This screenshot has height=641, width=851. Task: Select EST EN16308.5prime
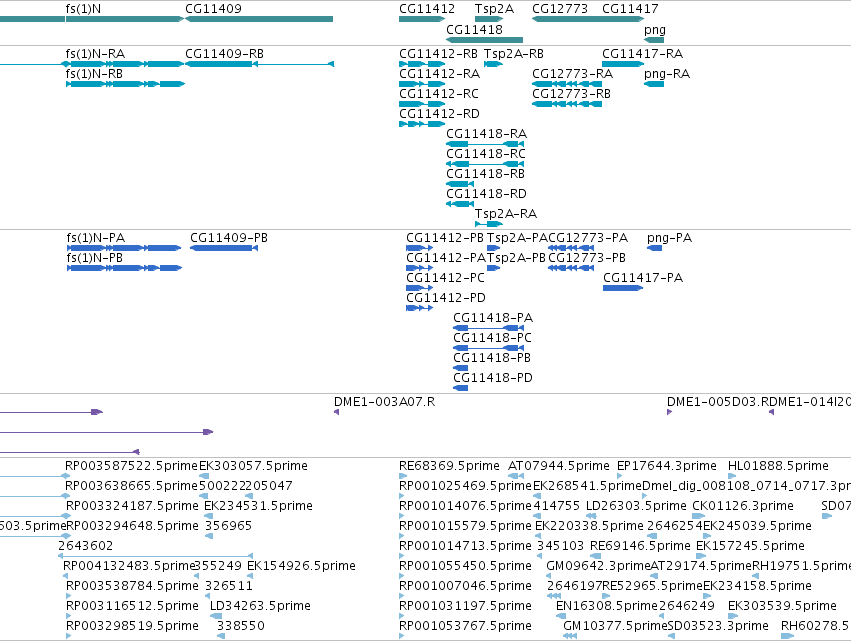[561, 616]
